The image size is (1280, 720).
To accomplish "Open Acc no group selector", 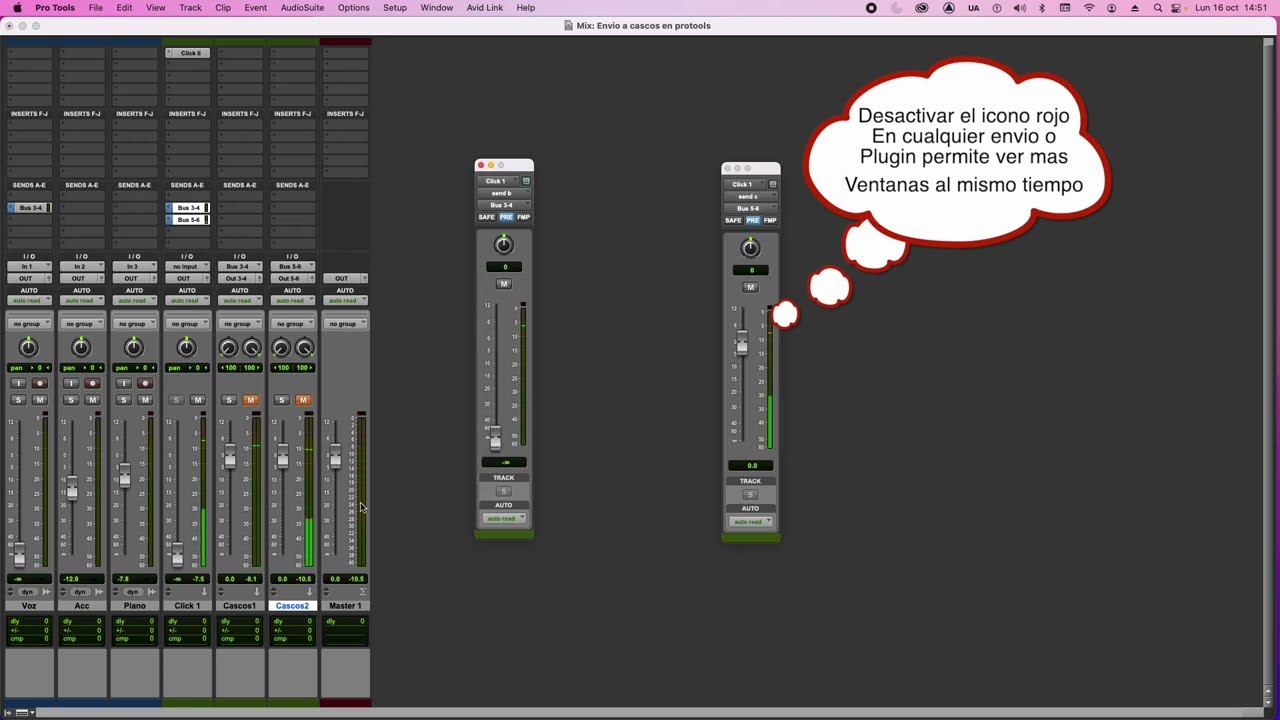I will [81, 324].
